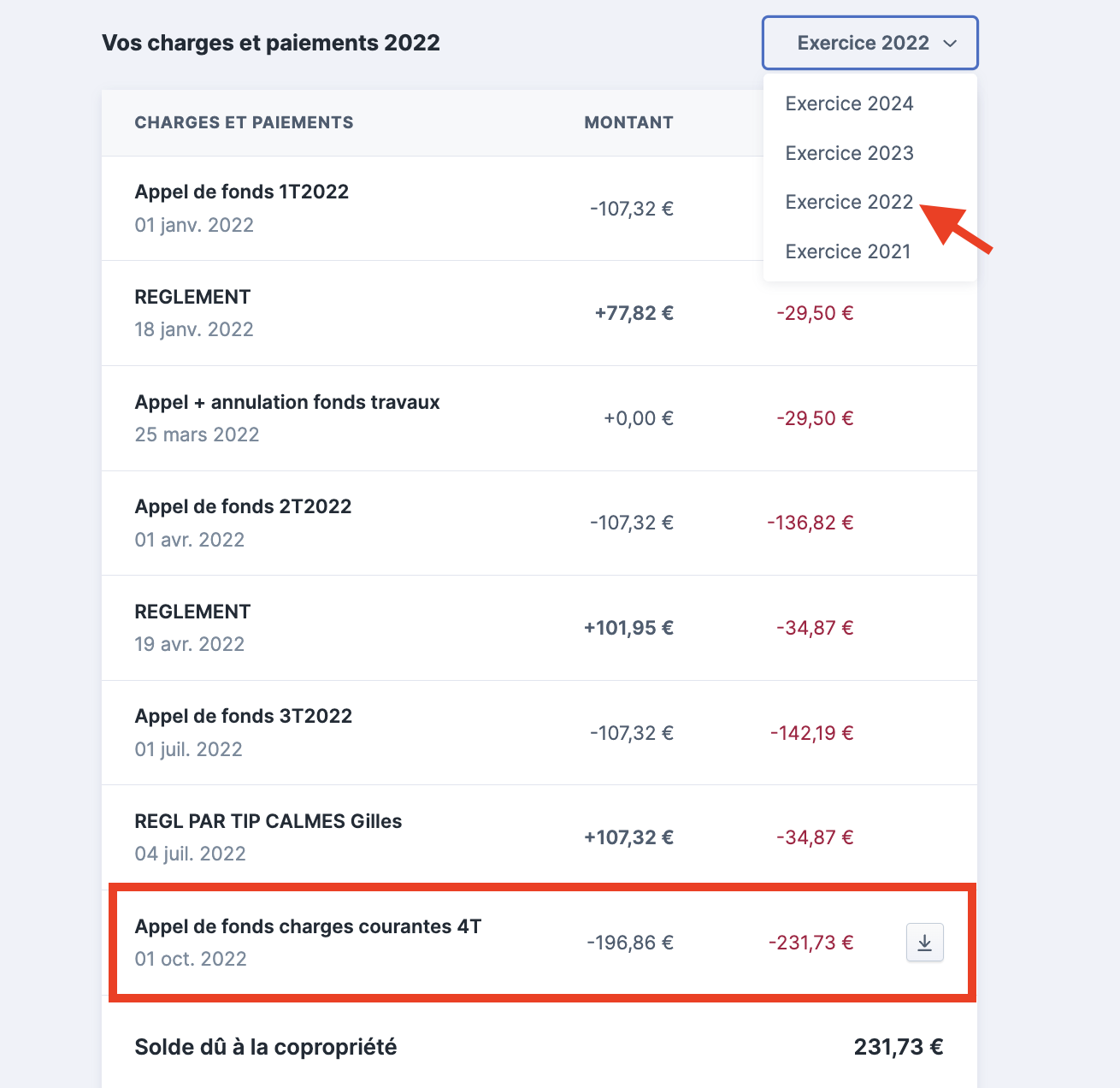Click the CHARGES ET PAIEMENTS column header

[x=244, y=122]
